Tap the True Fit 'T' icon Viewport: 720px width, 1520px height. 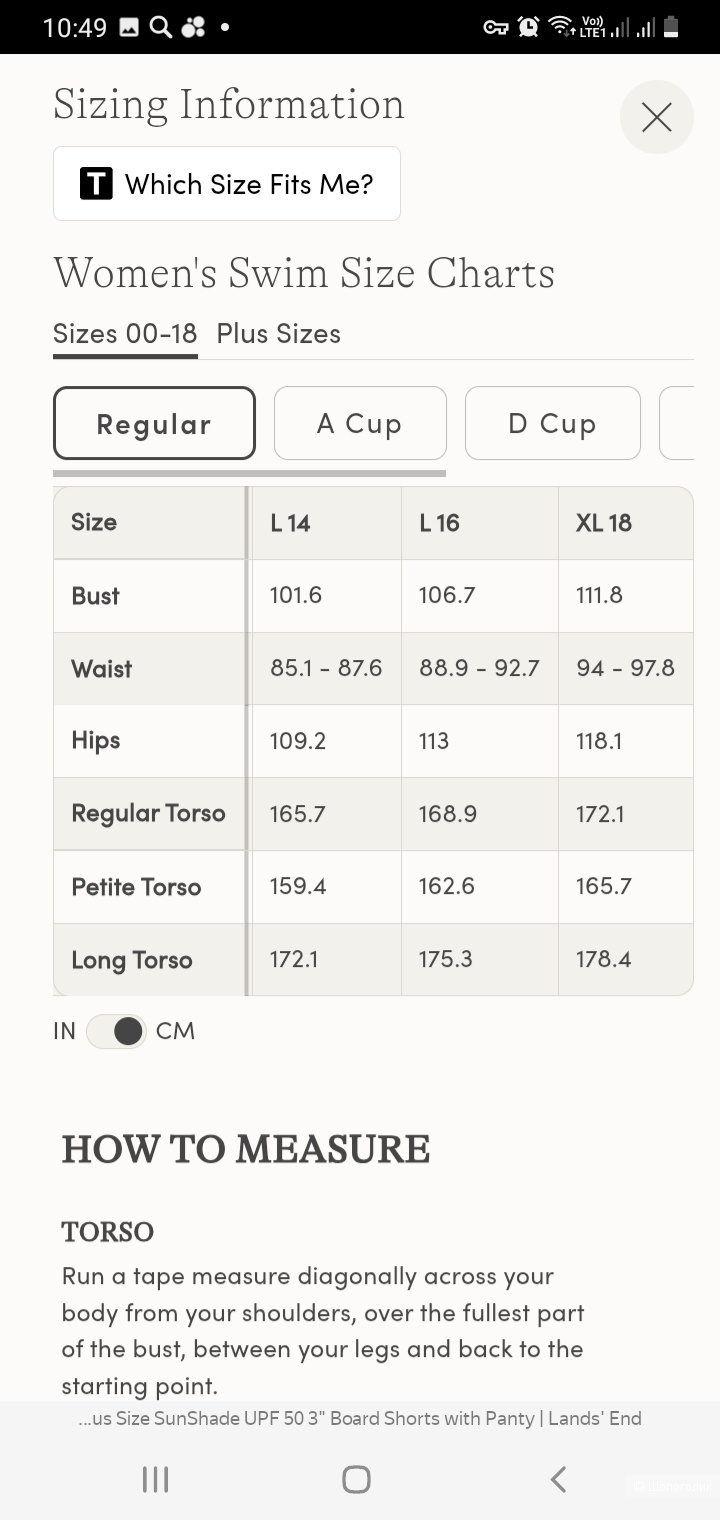96,184
